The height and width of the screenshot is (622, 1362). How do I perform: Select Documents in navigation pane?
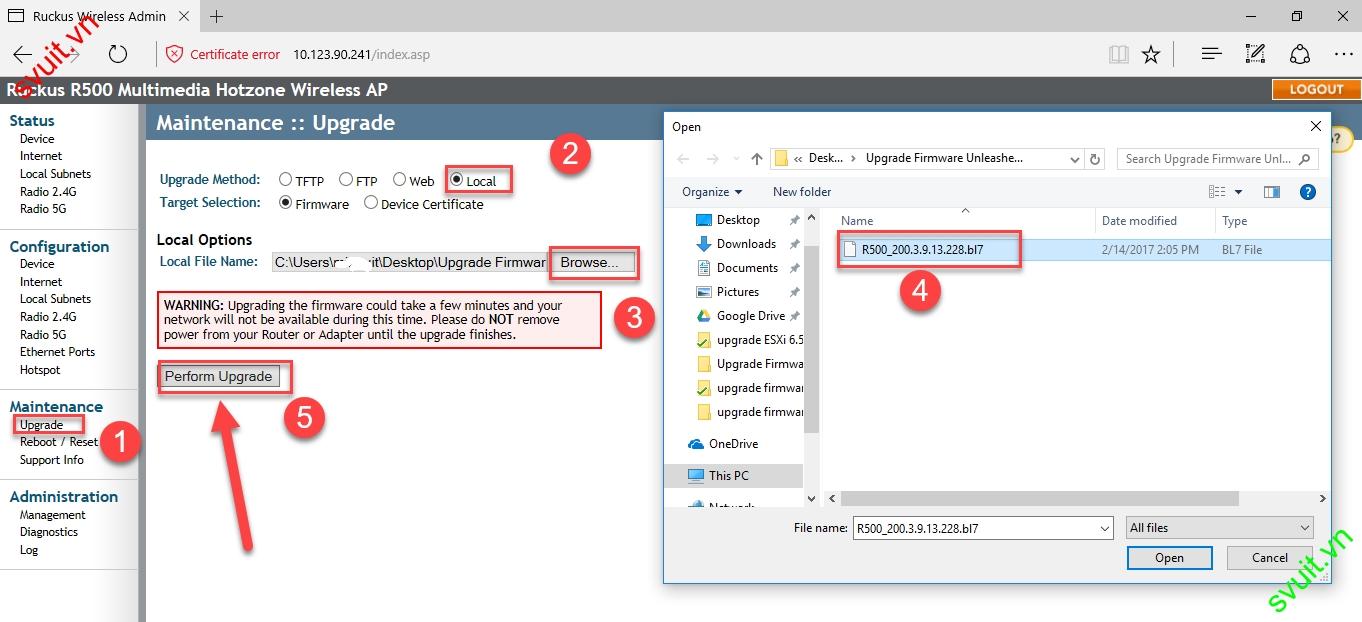coord(747,268)
